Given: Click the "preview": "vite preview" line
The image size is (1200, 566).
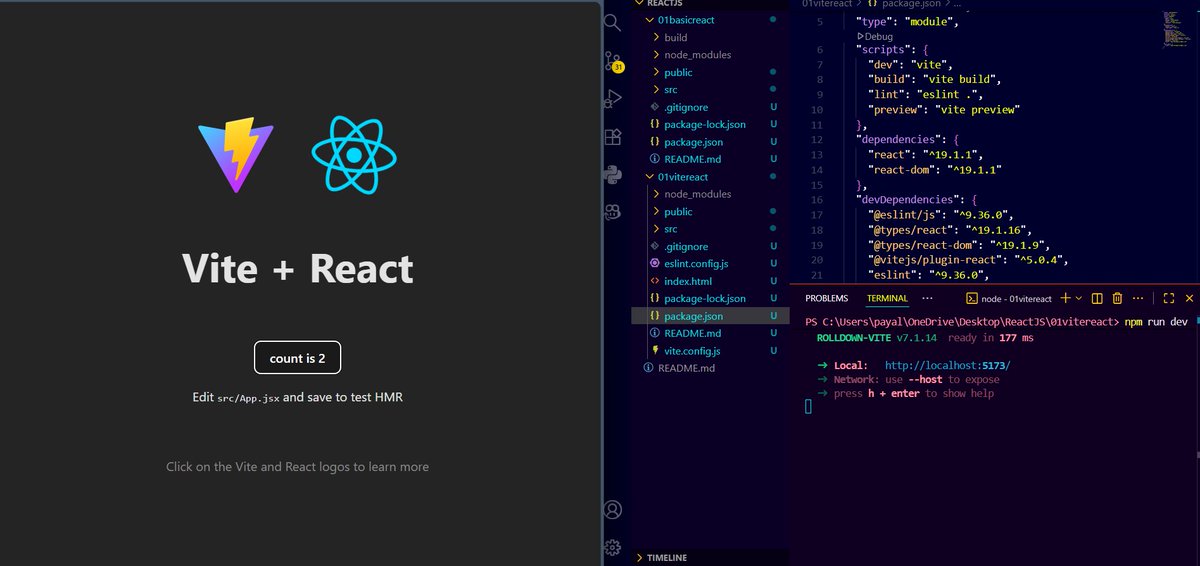Looking at the screenshot, I should coord(944,109).
